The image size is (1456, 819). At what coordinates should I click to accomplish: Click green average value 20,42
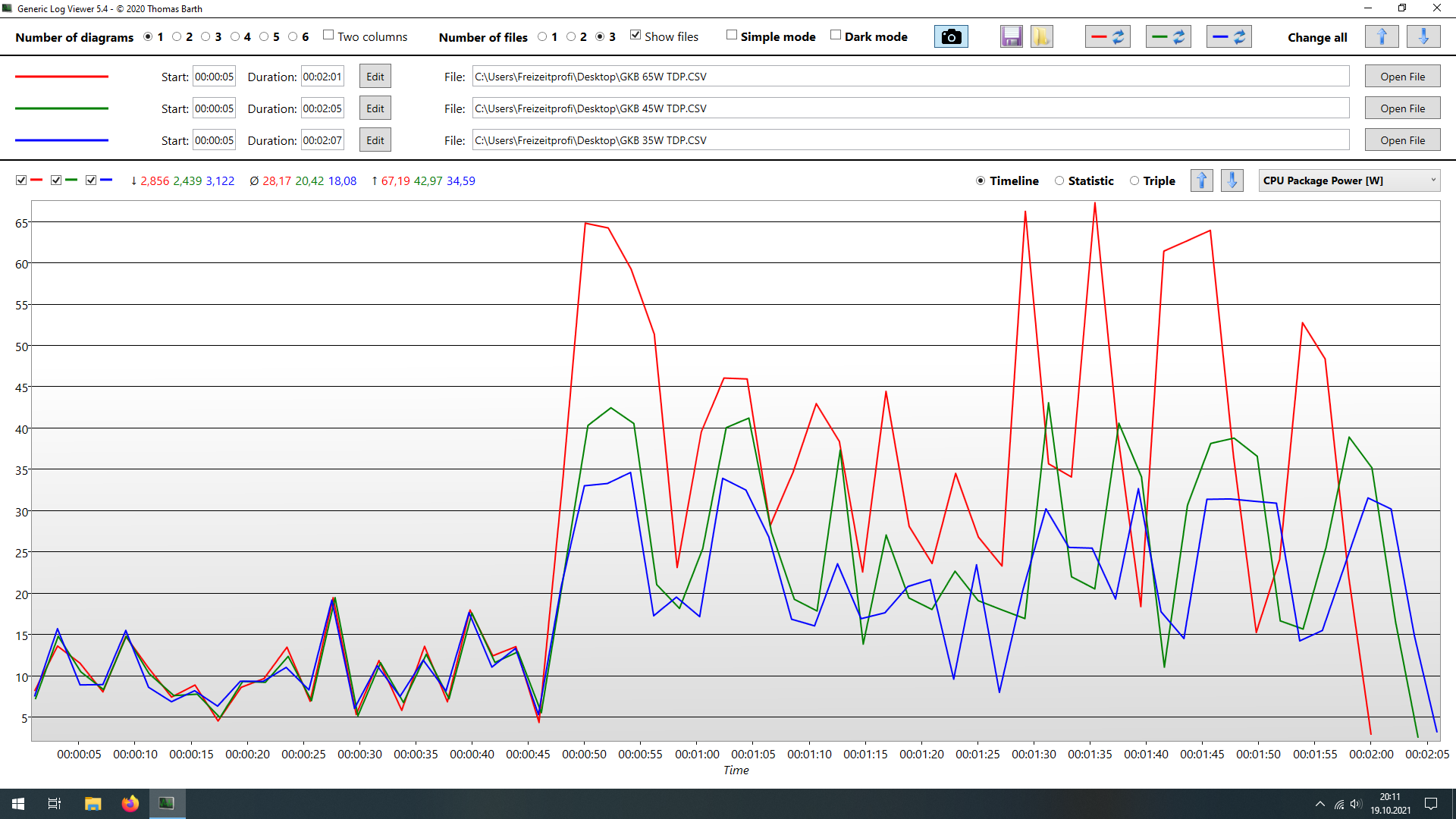point(309,180)
